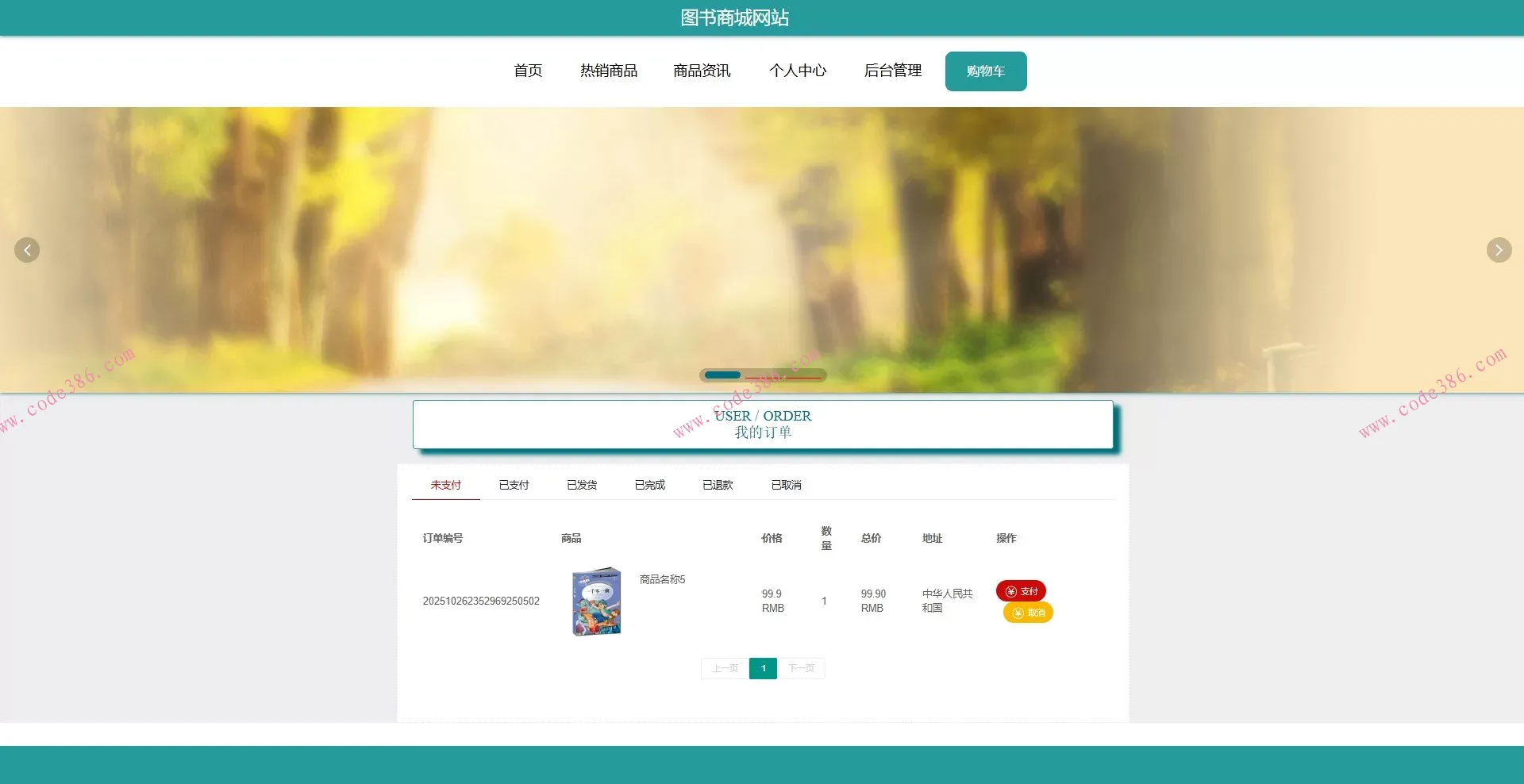Image resolution: width=1524 pixels, height=784 pixels.
Task: Open 后台管理
Action: 892,71
